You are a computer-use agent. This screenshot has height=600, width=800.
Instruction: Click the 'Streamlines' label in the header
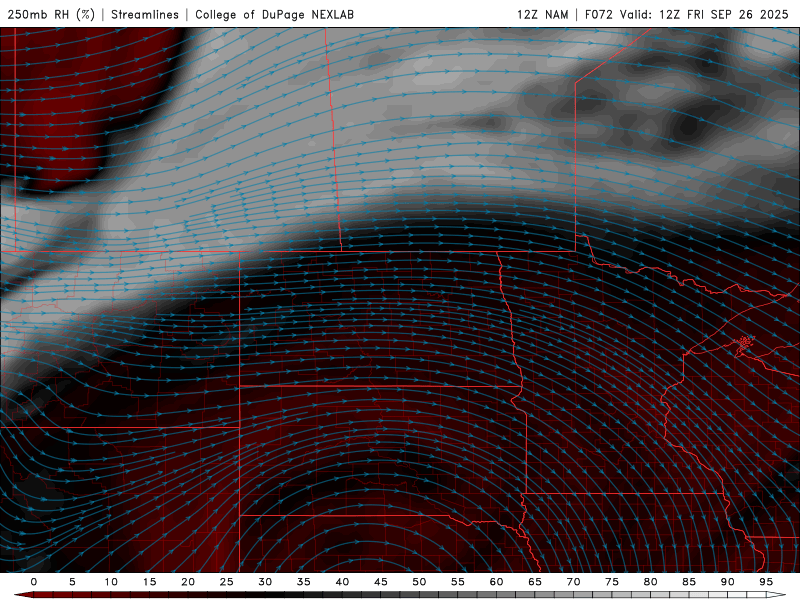click(145, 14)
